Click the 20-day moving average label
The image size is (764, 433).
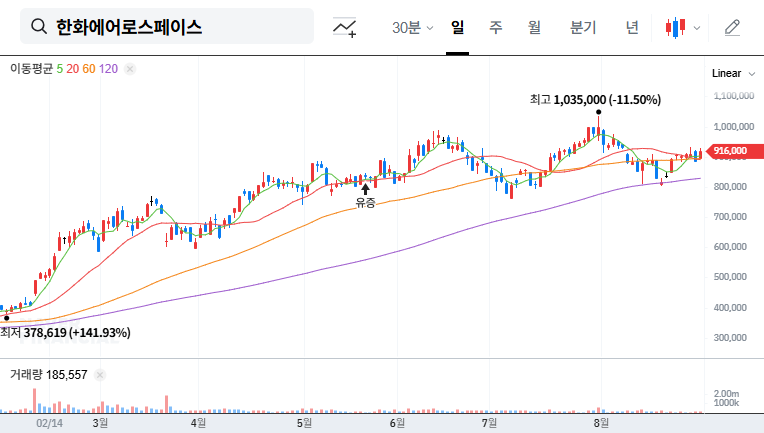click(x=73, y=69)
